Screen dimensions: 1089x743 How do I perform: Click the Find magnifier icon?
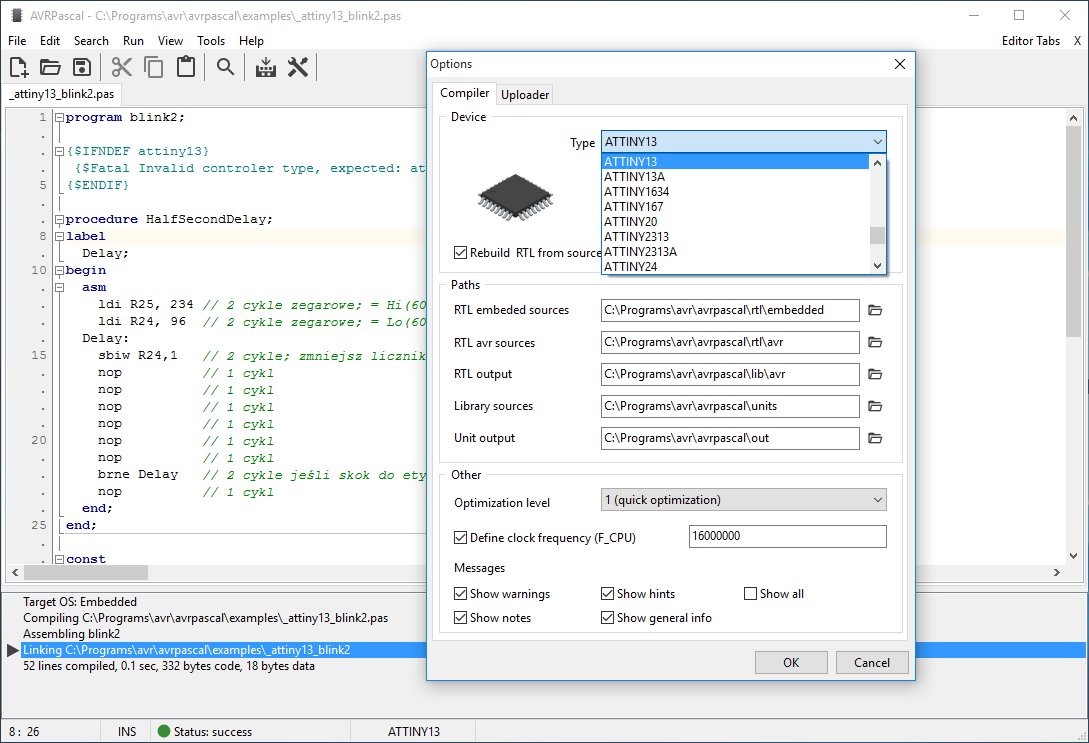pos(226,67)
